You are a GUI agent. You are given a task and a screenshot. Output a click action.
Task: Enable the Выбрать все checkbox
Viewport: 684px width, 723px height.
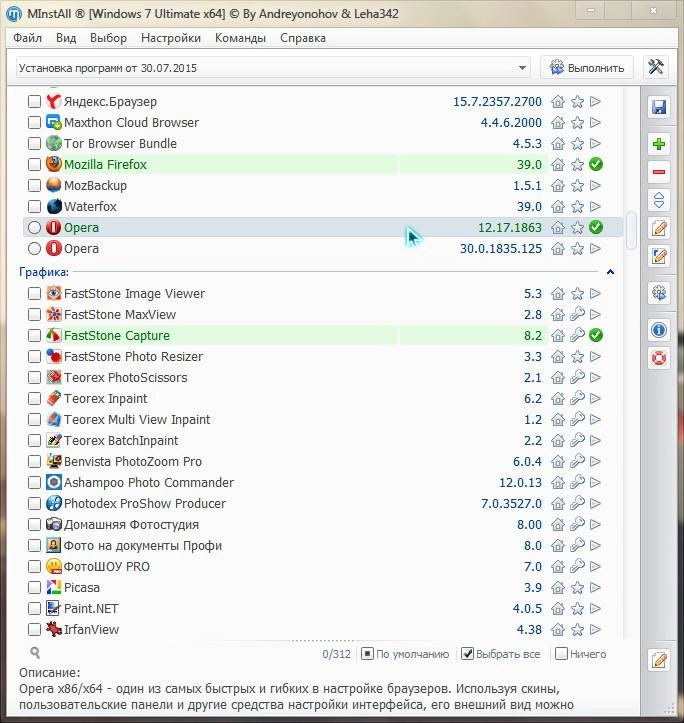[x=467, y=654]
